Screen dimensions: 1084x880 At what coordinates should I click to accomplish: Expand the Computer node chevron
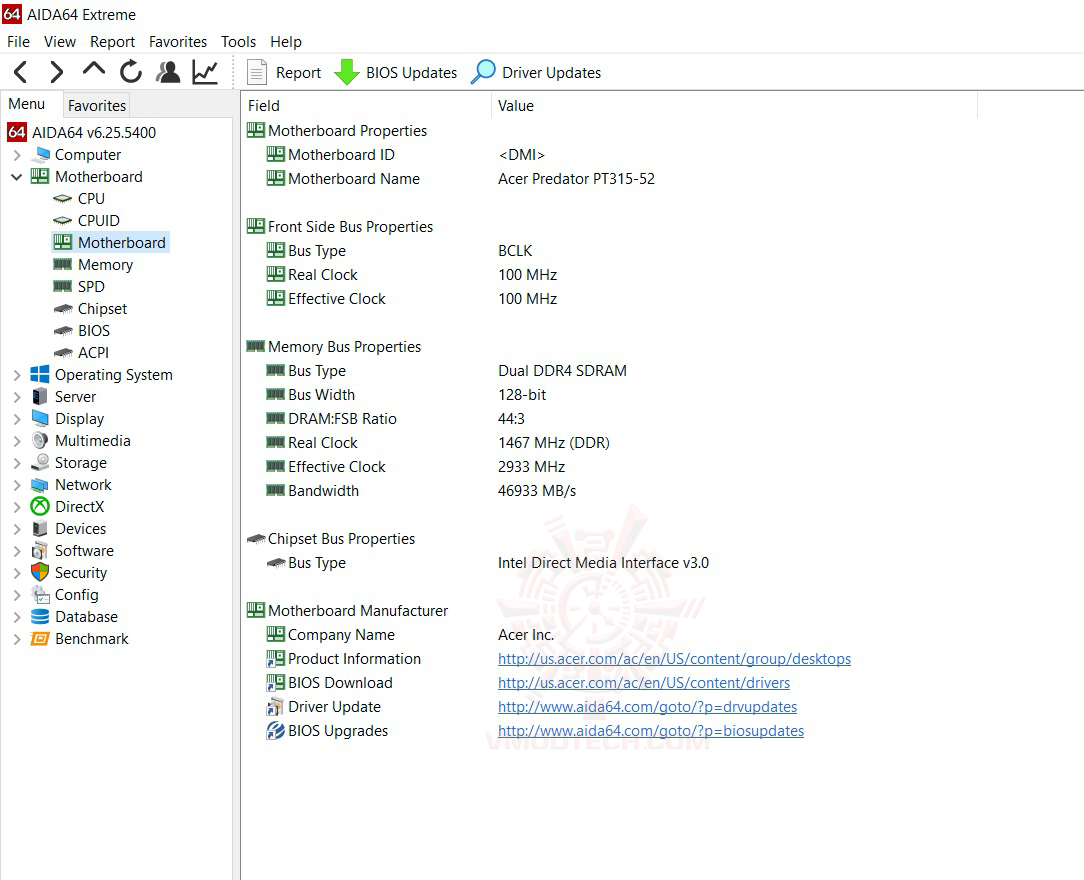(17, 155)
